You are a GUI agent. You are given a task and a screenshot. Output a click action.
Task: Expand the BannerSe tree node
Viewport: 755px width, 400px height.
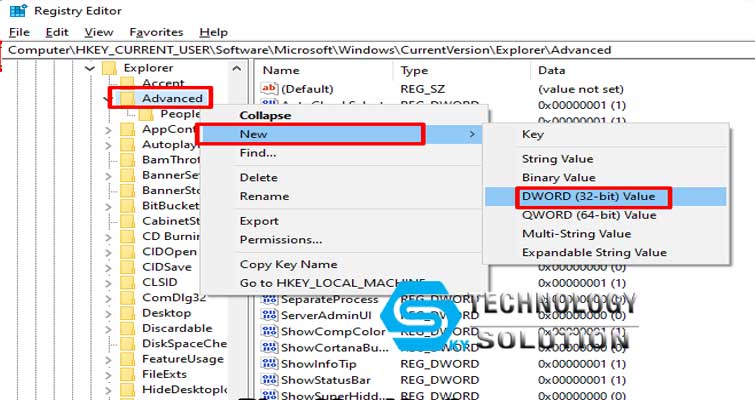108,176
